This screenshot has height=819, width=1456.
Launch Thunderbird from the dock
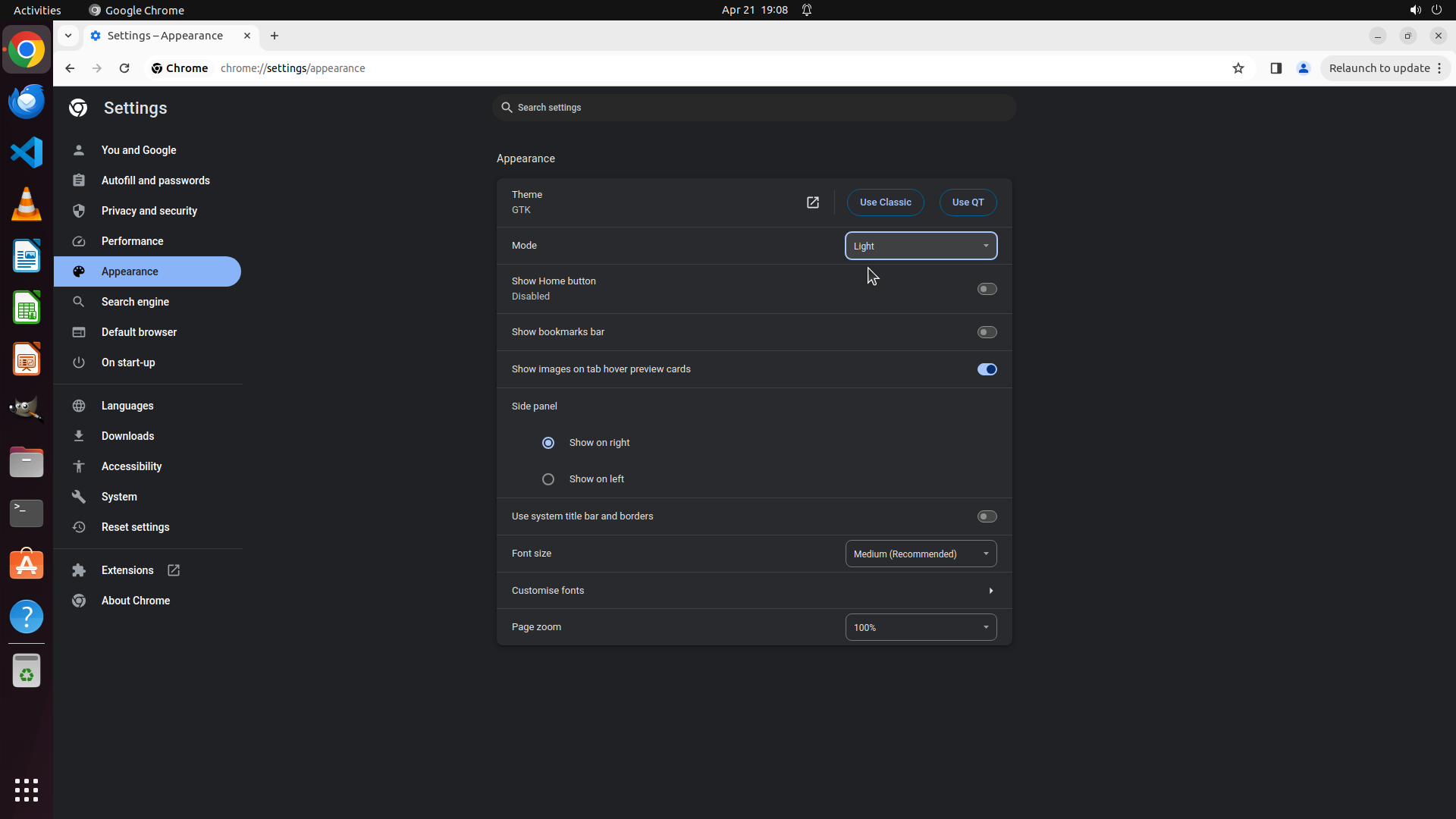pos(27,102)
